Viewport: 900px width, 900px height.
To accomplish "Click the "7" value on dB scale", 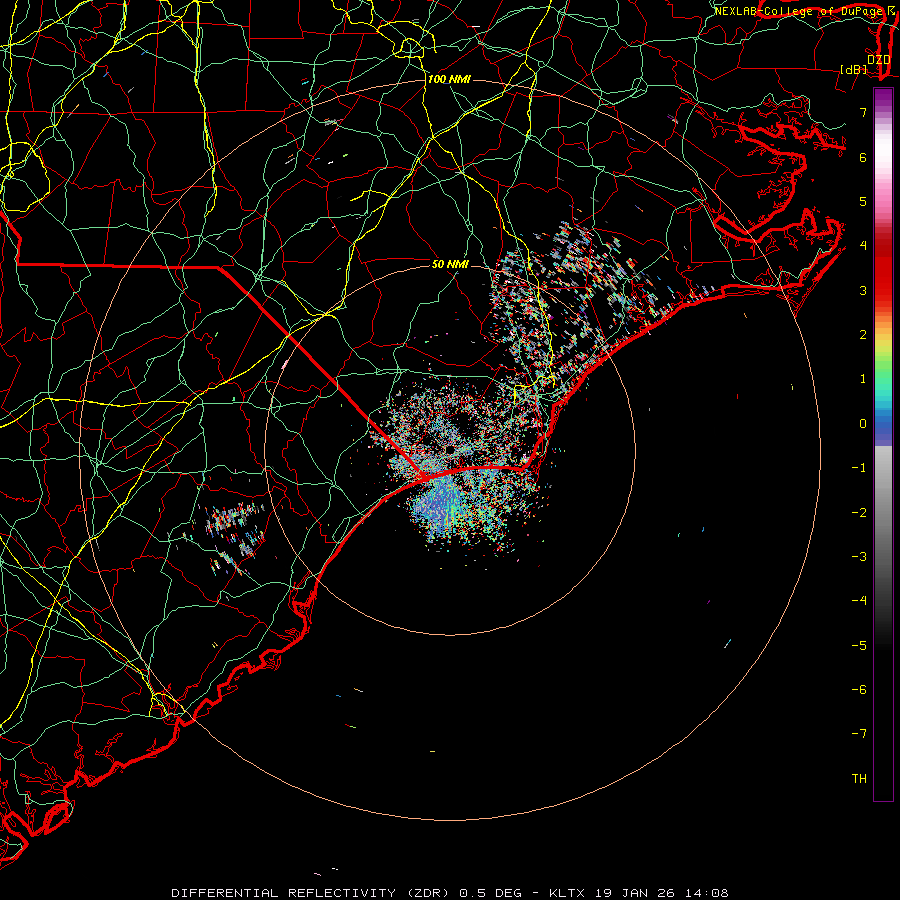I will 863,112.
